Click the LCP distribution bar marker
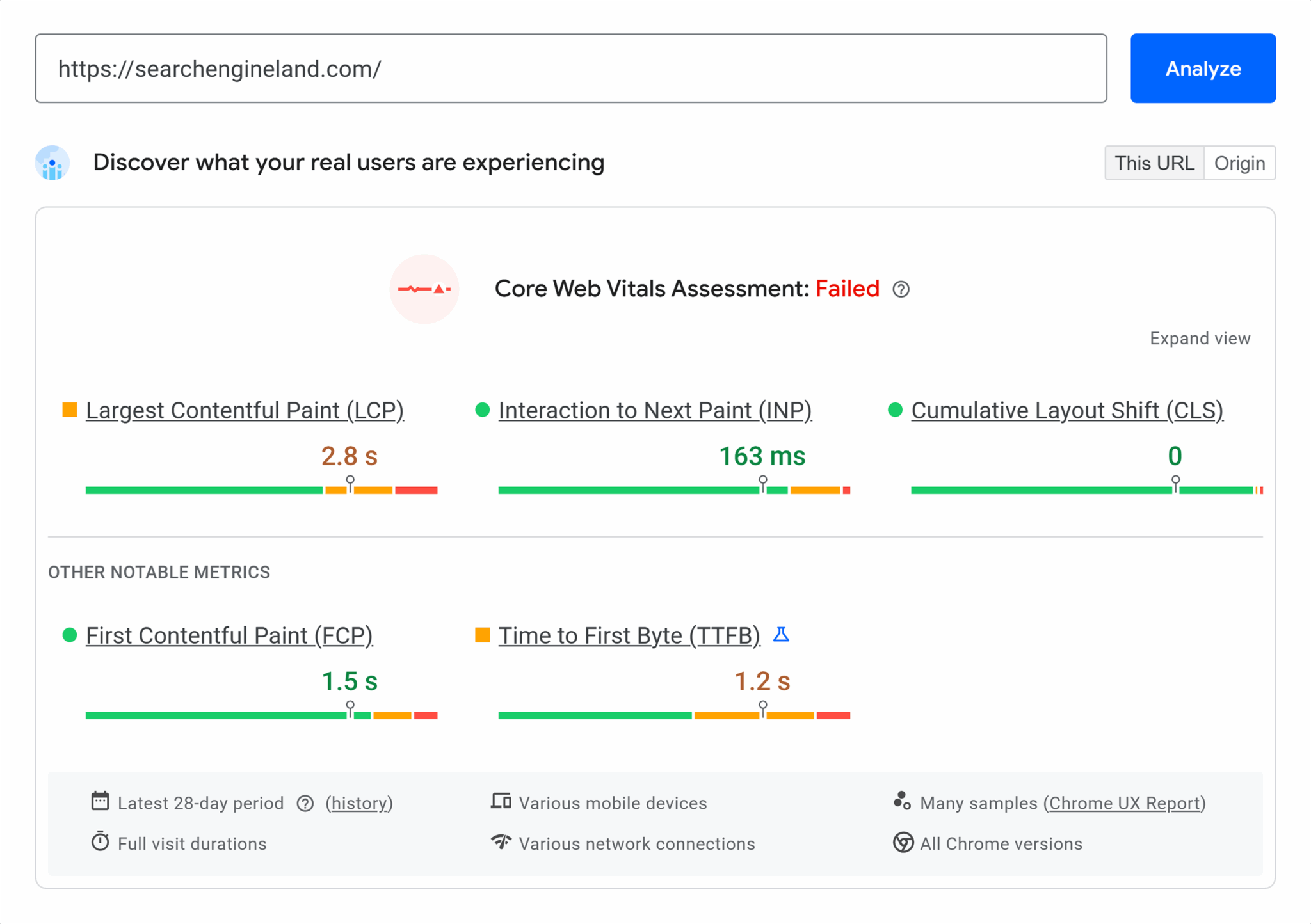The width and height of the screenshot is (1311, 924). [x=350, y=484]
